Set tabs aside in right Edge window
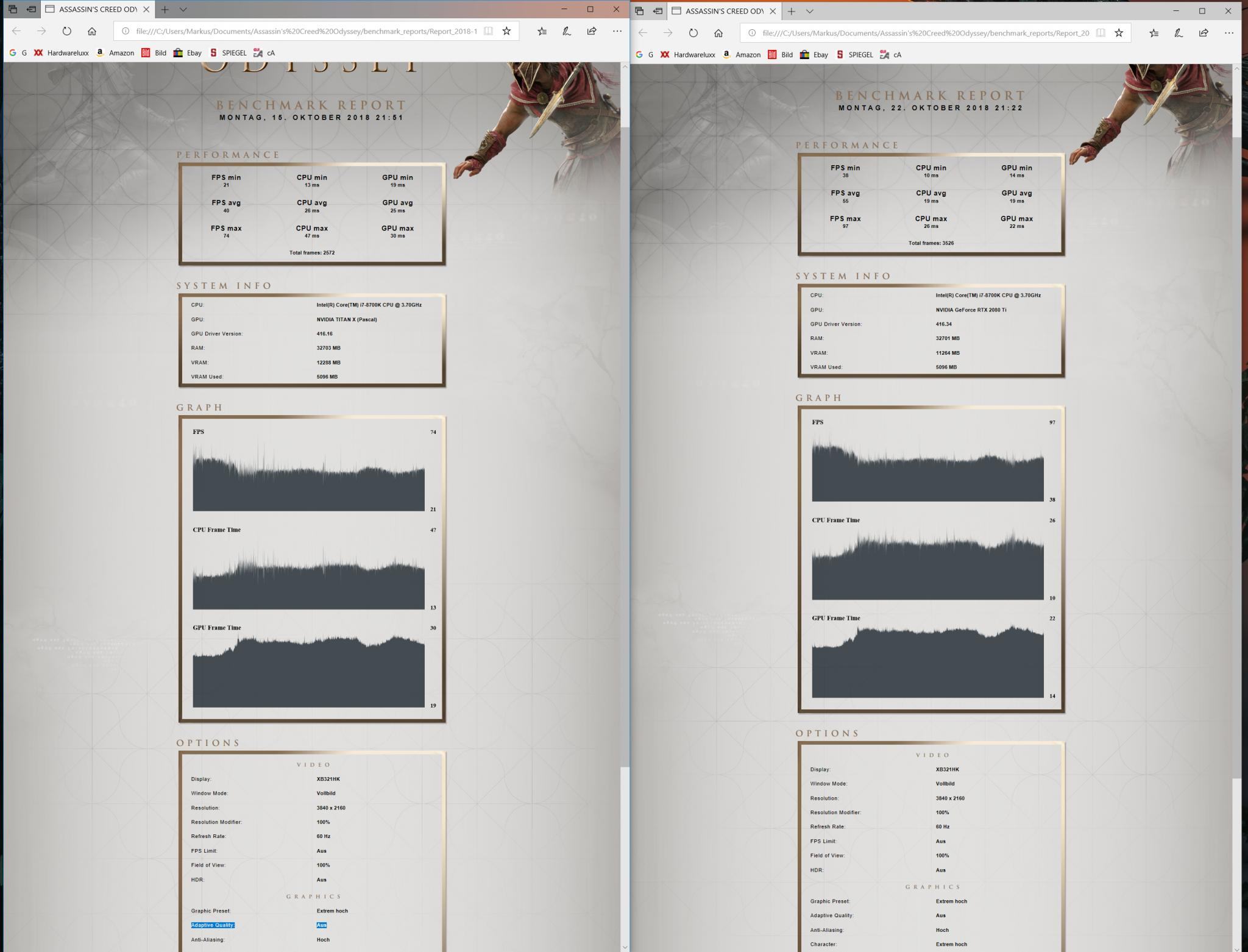The width and height of the screenshot is (1248, 952). pos(658,11)
